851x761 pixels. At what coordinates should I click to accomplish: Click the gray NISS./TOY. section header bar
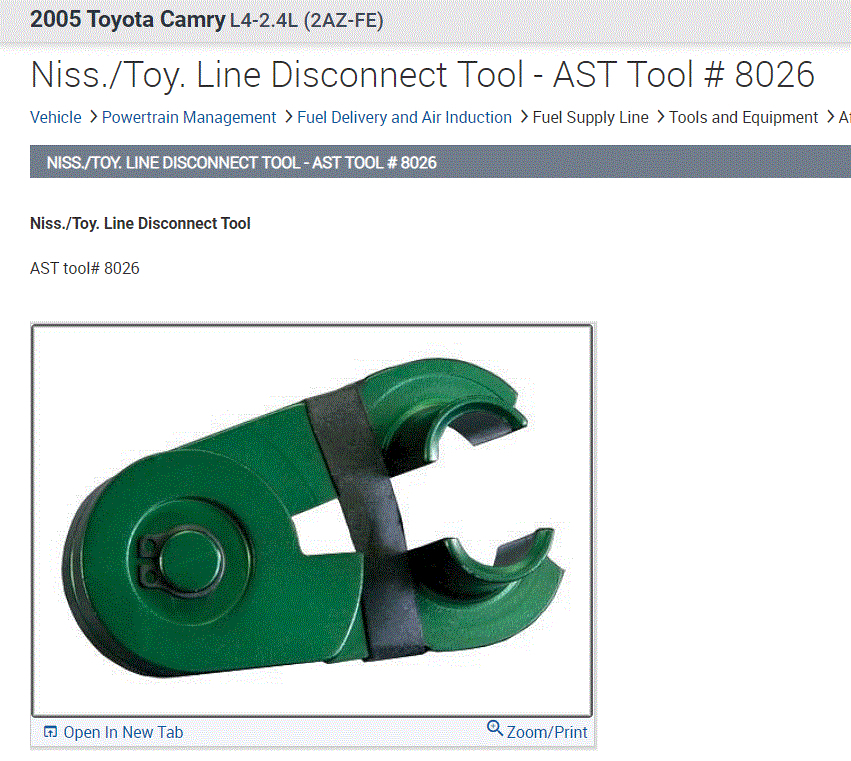[440, 162]
